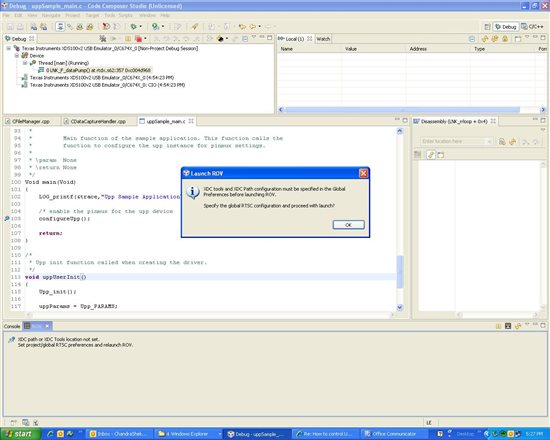This screenshot has height=440, width=550.
Task: Close the Launch ROV dialog with X
Action: (x=363, y=173)
